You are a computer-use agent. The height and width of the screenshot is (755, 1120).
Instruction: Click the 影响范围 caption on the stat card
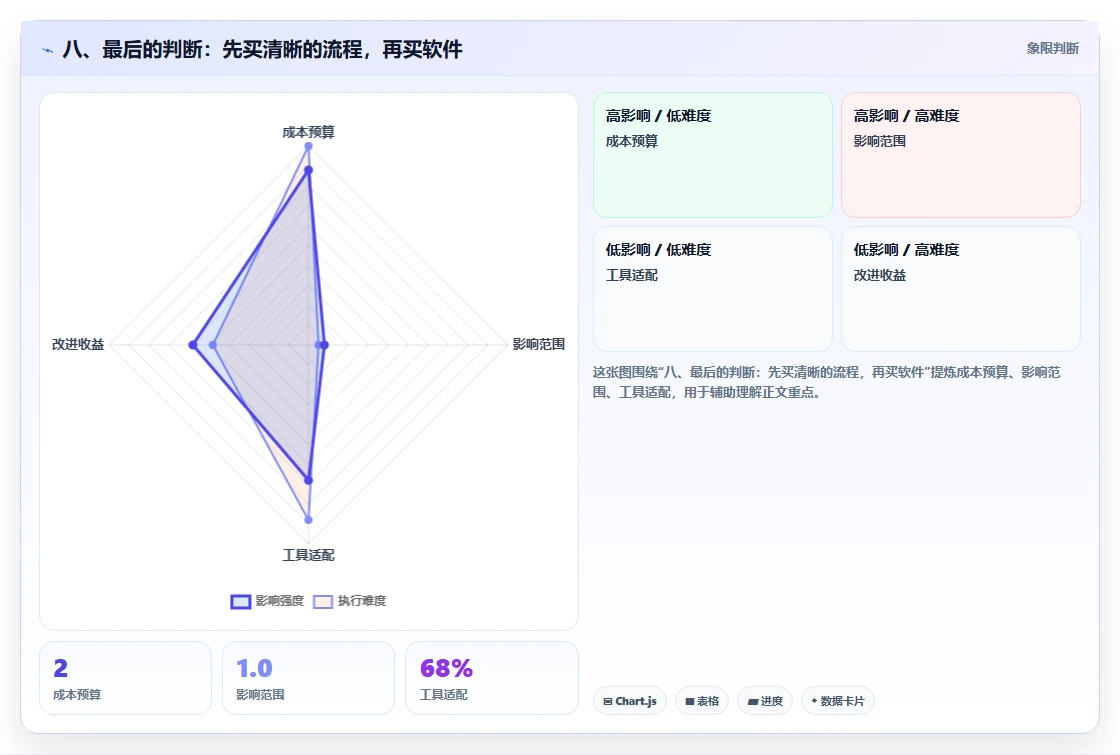point(260,694)
